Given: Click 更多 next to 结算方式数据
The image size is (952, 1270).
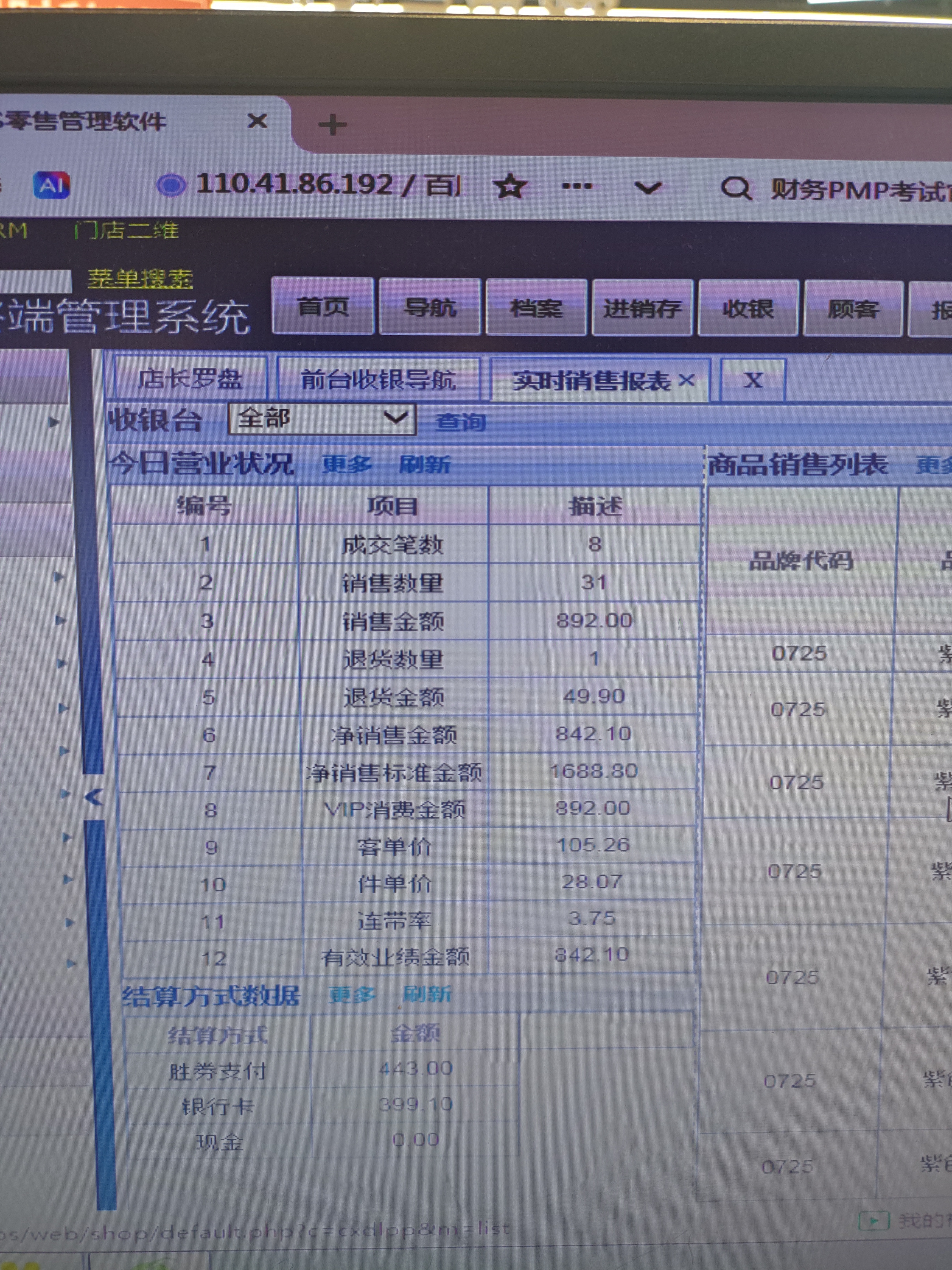Looking at the screenshot, I should click(x=352, y=995).
